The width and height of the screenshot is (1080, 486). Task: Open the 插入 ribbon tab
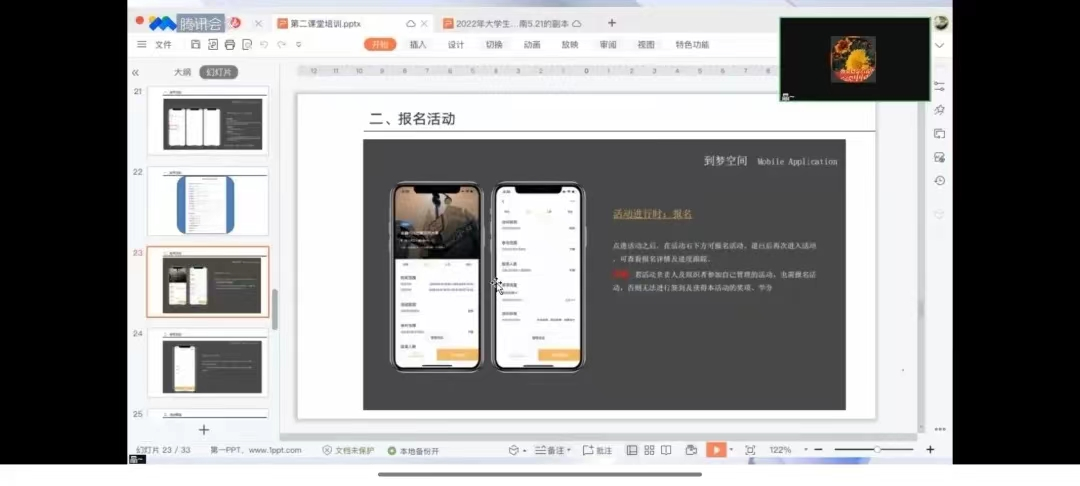tap(418, 45)
